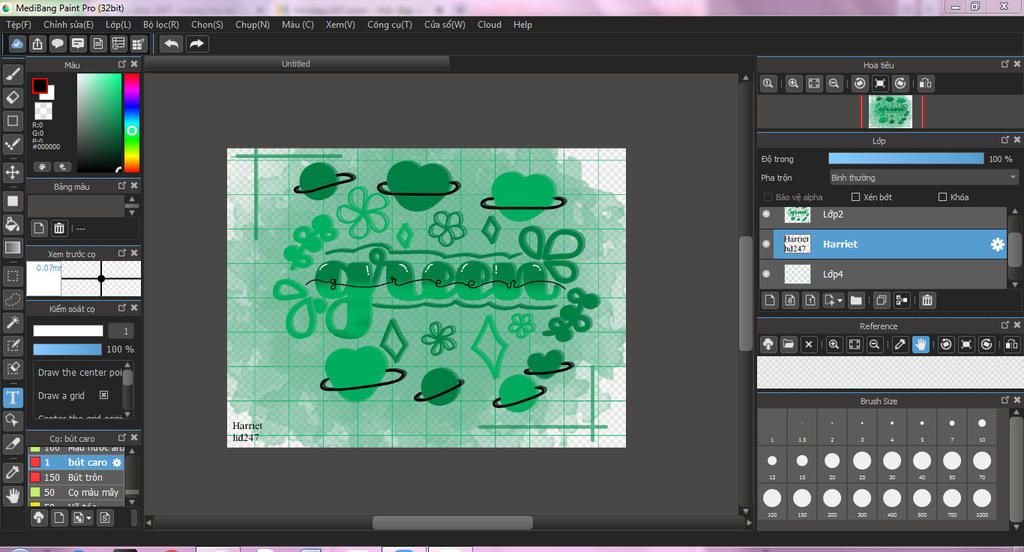Activate the Hand pan tool
Image resolution: width=1024 pixels, height=552 pixels.
12,495
